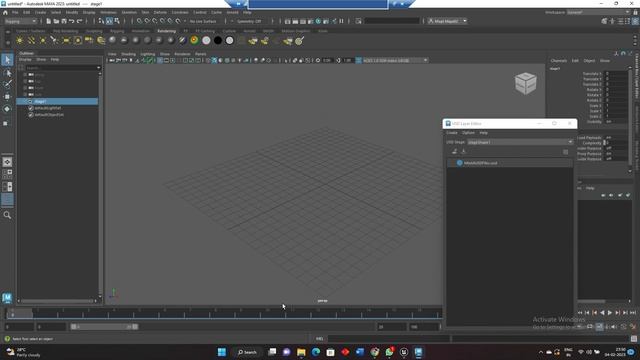
Task: Toggle snap to projected center
Action: pyautogui.click(x=163, y=21)
